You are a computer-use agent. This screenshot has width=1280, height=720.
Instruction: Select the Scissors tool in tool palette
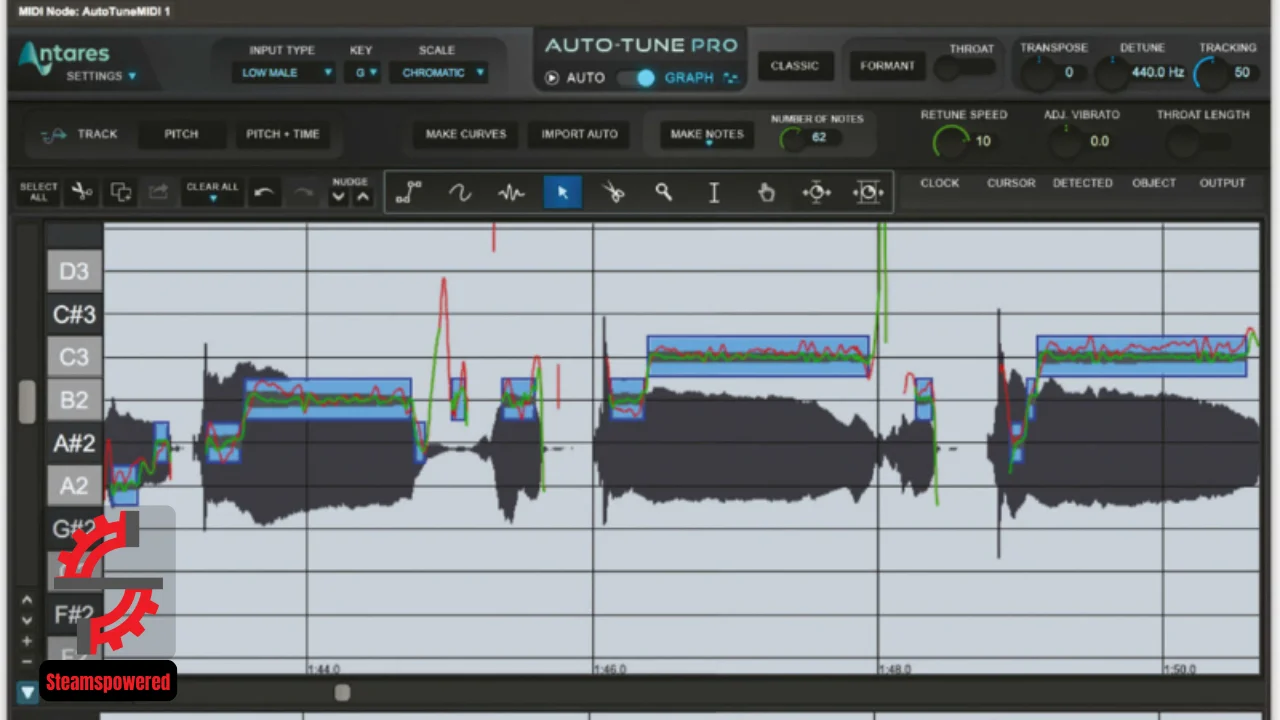(x=614, y=192)
